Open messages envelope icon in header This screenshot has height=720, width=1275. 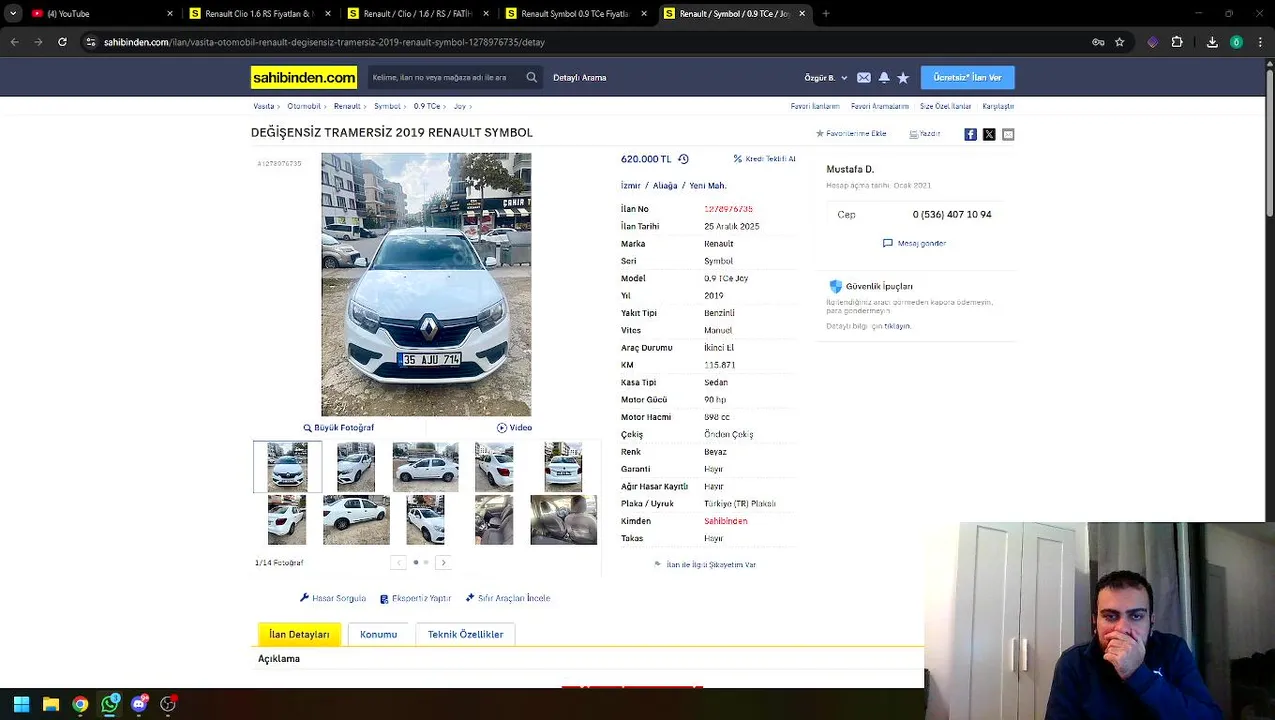[x=864, y=77]
